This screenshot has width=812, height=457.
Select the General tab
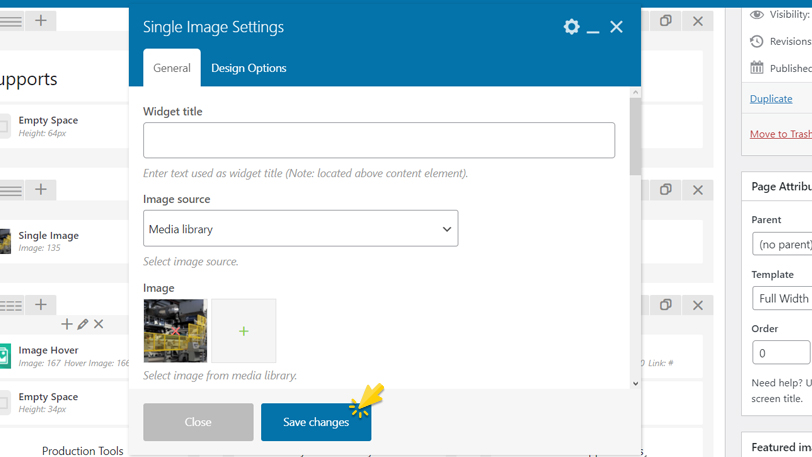[172, 68]
